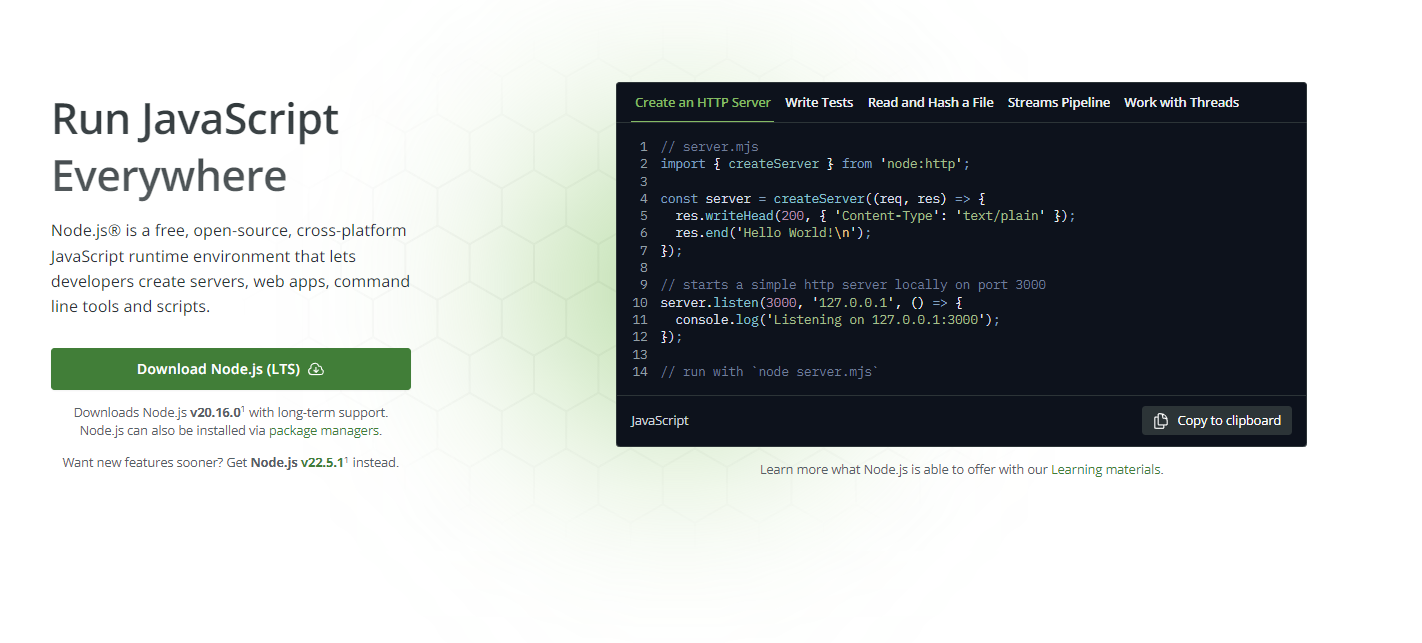1422x643 pixels.
Task: Click the 'starts a simple http server' comment
Action: click(x=853, y=285)
